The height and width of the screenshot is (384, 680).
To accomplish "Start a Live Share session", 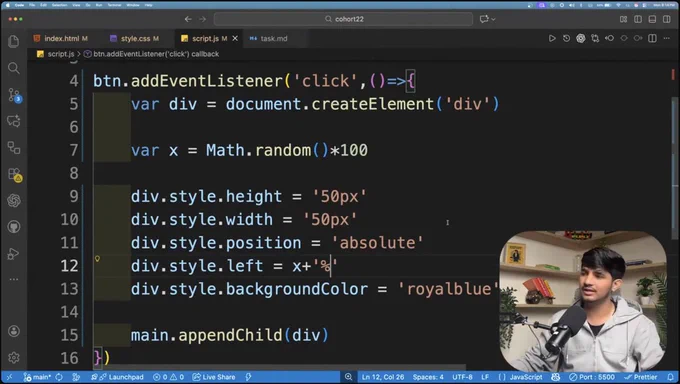I will (x=214, y=377).
